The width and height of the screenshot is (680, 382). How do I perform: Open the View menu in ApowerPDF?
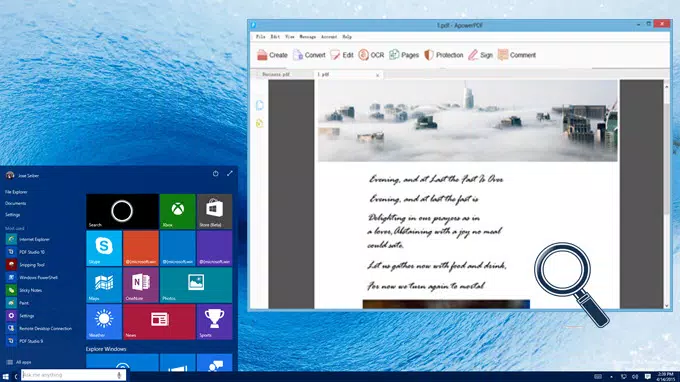pyautogui.click(x=289, y=37)
